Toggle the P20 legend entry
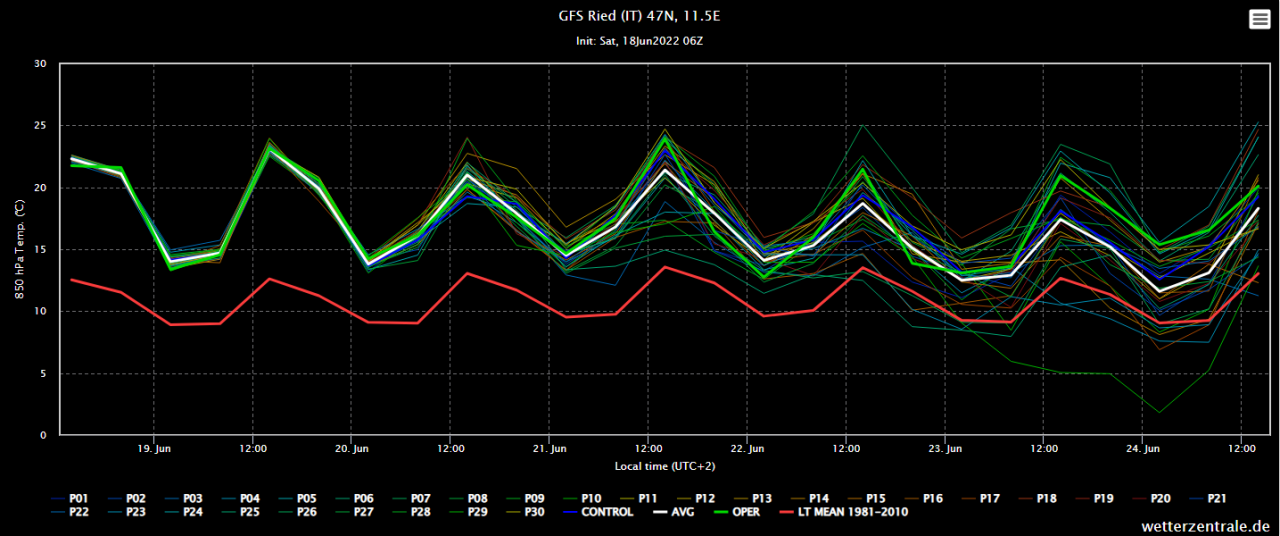 click(x=1160, y=498)
